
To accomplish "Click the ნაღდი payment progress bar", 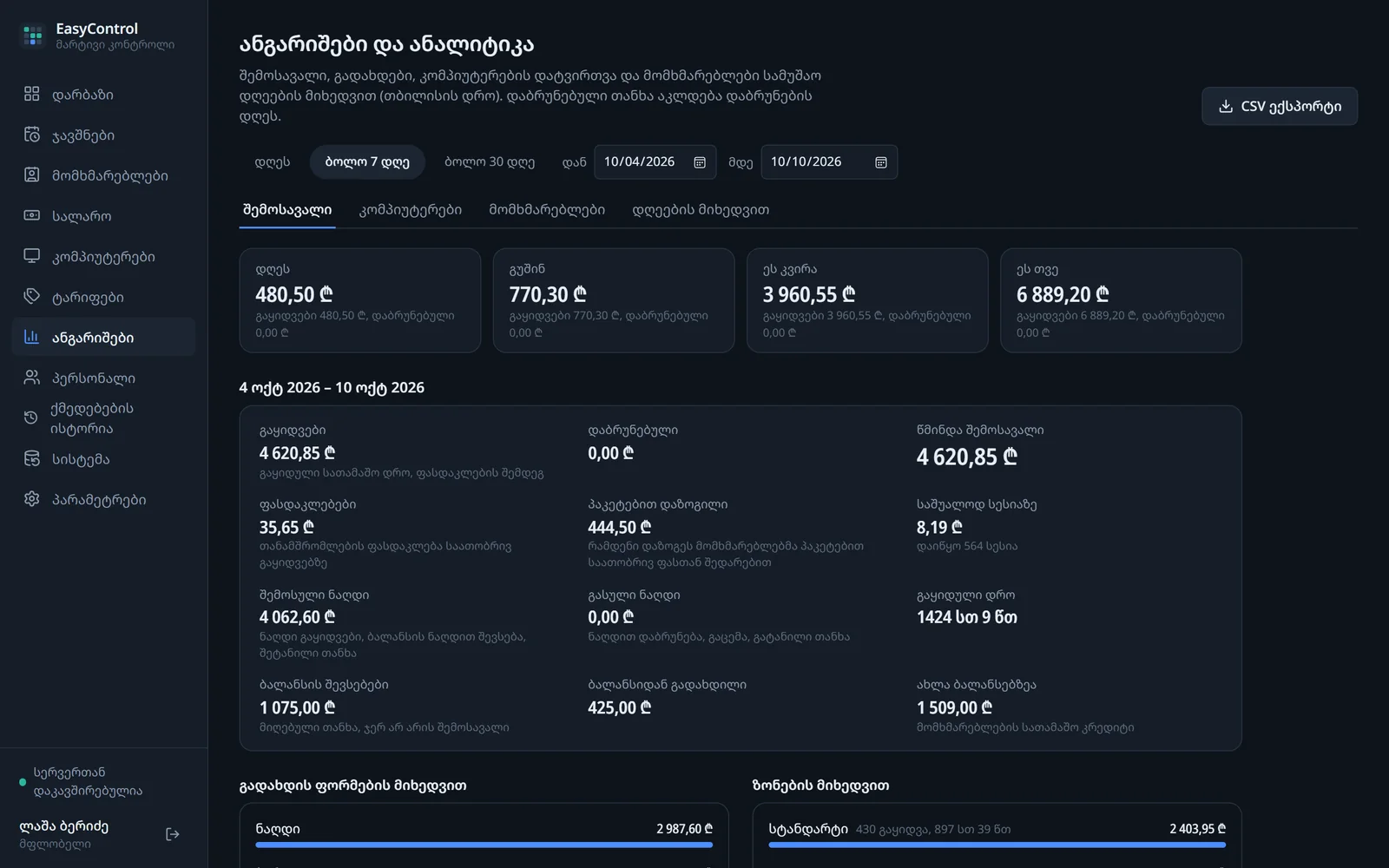I will [x=484, y=845].
